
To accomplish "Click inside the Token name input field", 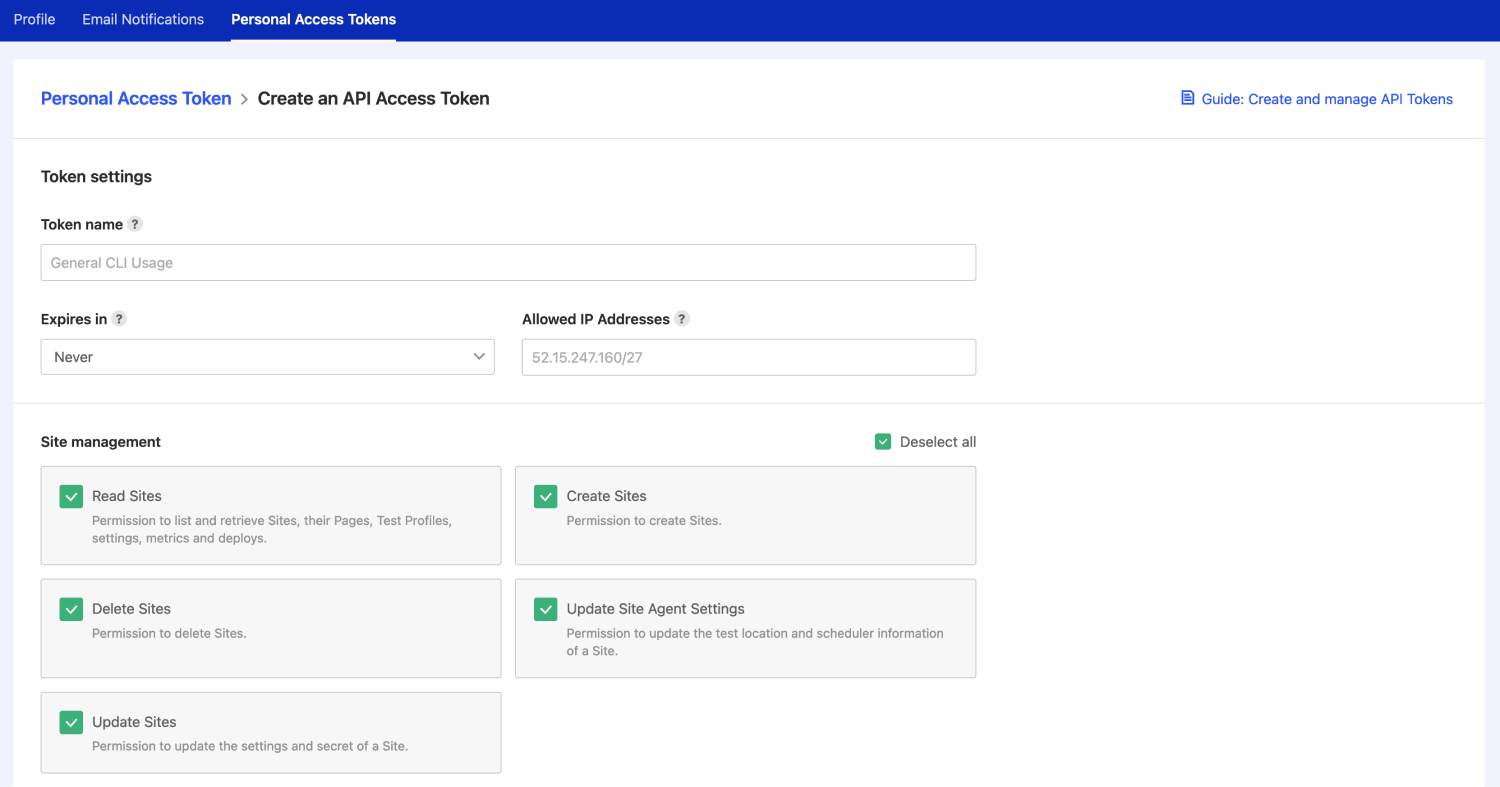I will click(508, 262).
